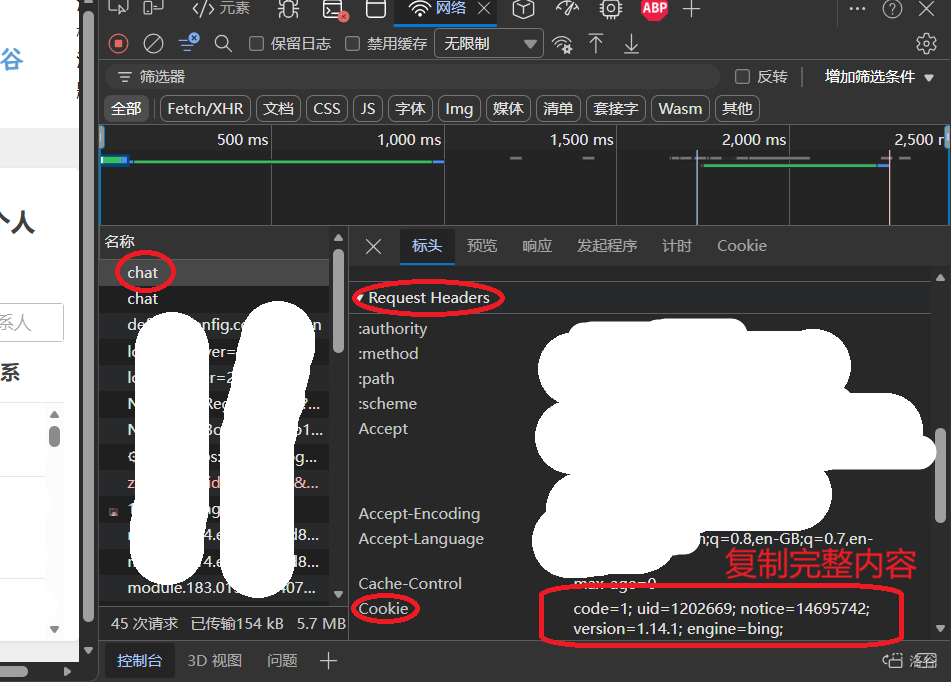Export HAR file with down arrow
This screenshot has width=951, height=682.
click(x=631, y=44)
